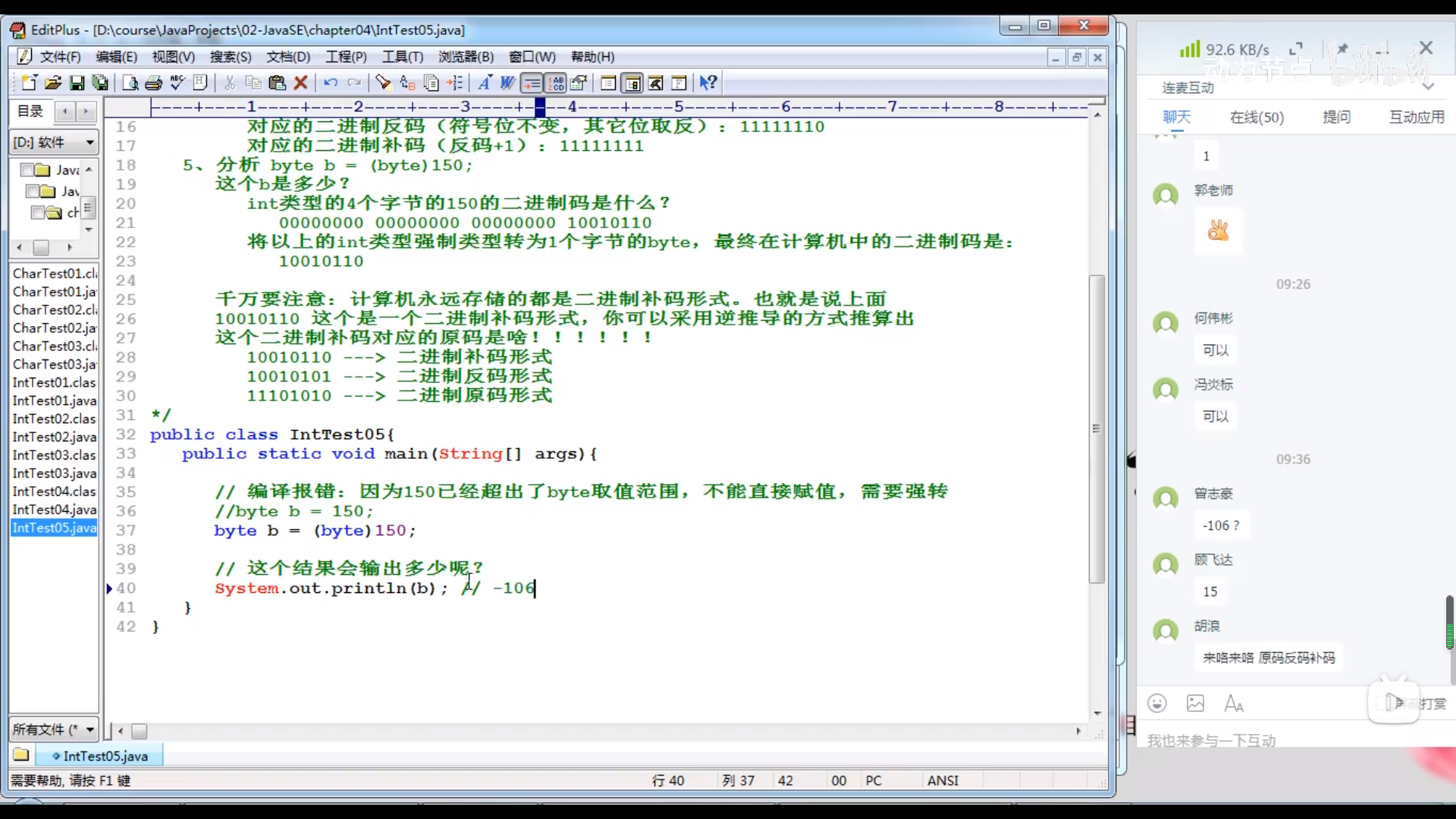1456x819 pixels.
Task: Click the spell check ABC icon
Action: pos(177,83)
